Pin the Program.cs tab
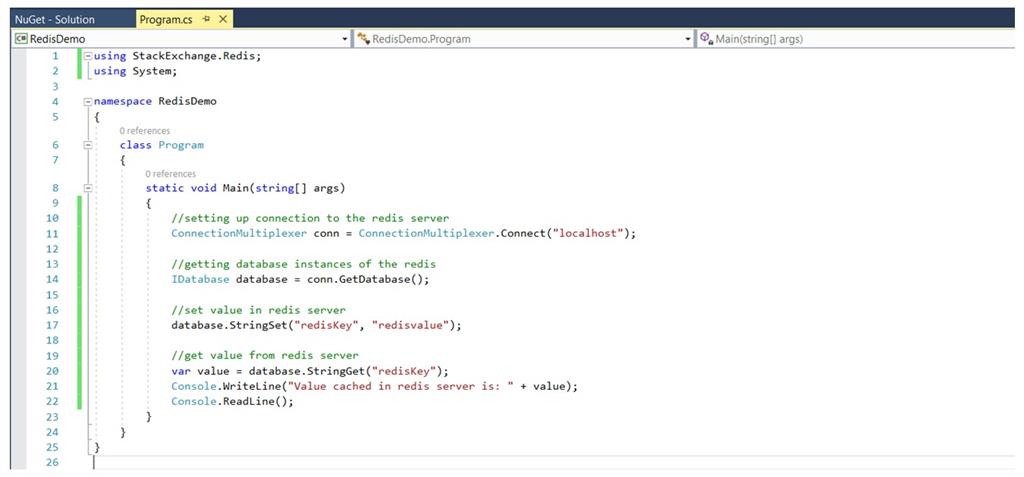1024x477 pixels. [206, 19]
